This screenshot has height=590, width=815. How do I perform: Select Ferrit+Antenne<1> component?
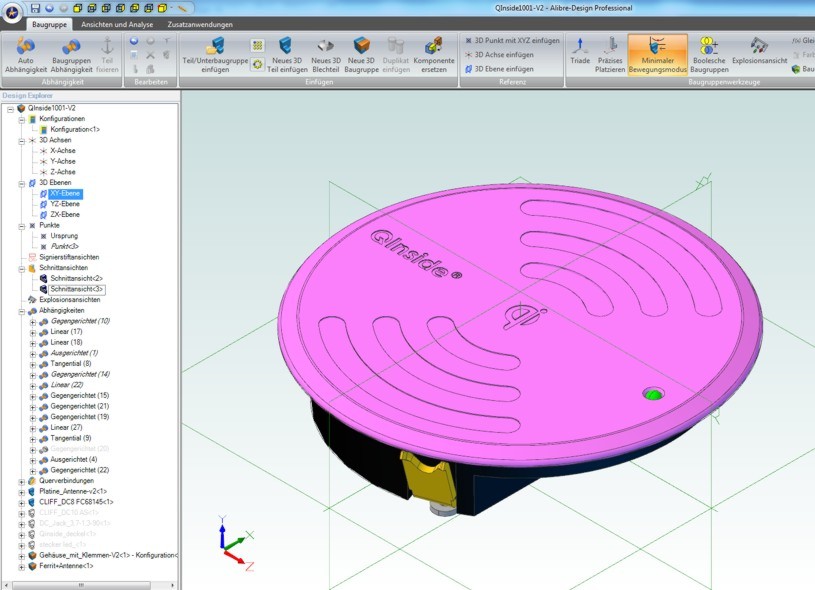pos(66,566)
